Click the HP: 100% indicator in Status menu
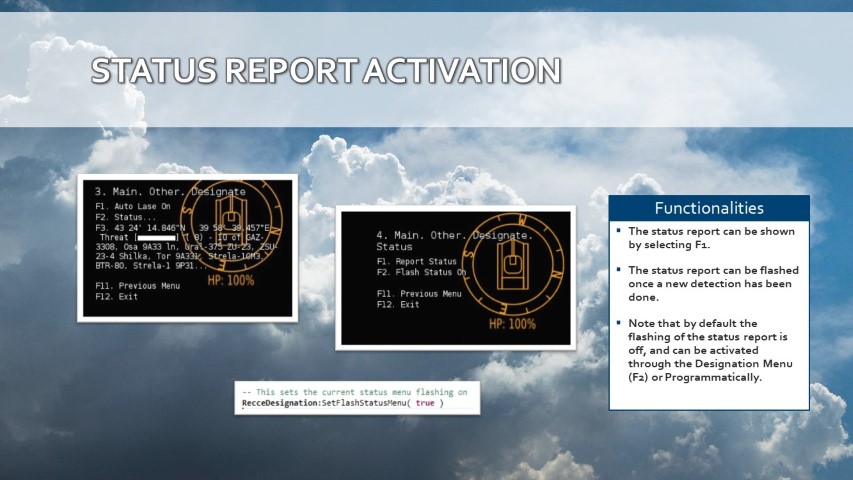 512,323
